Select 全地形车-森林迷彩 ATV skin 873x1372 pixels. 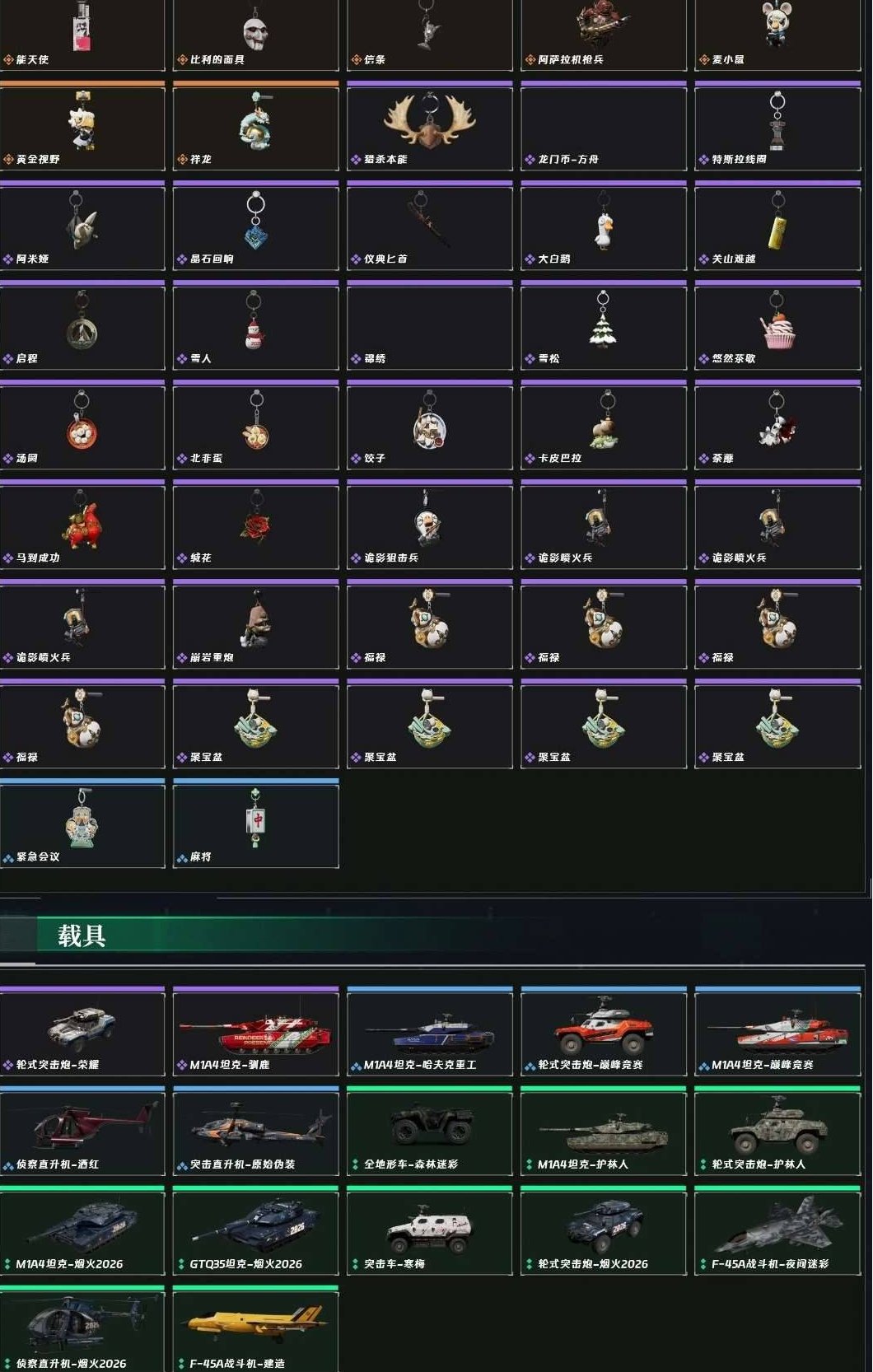coord(430,1132)
